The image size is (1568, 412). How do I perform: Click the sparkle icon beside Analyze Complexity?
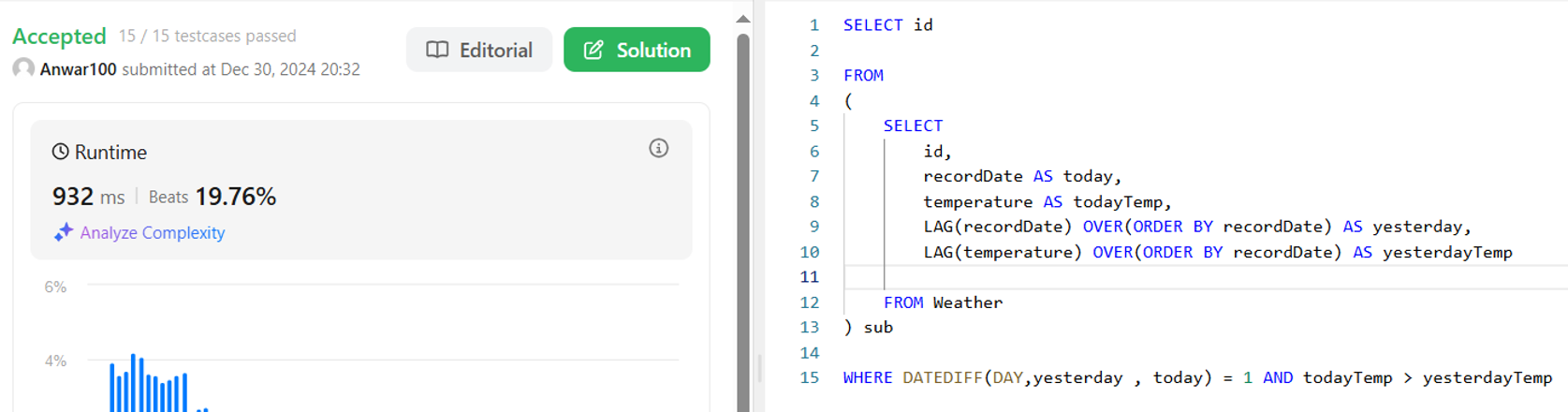pyautogui.click(x=63, y=232)
